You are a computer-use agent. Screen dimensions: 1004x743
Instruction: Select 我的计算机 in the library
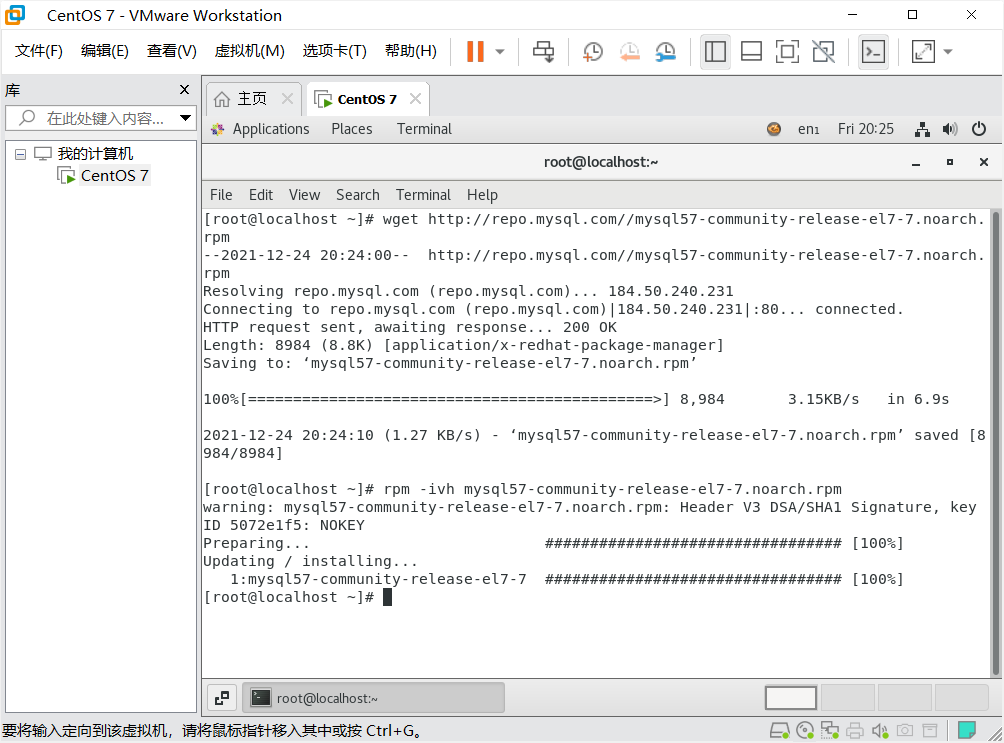coord(95,154)
